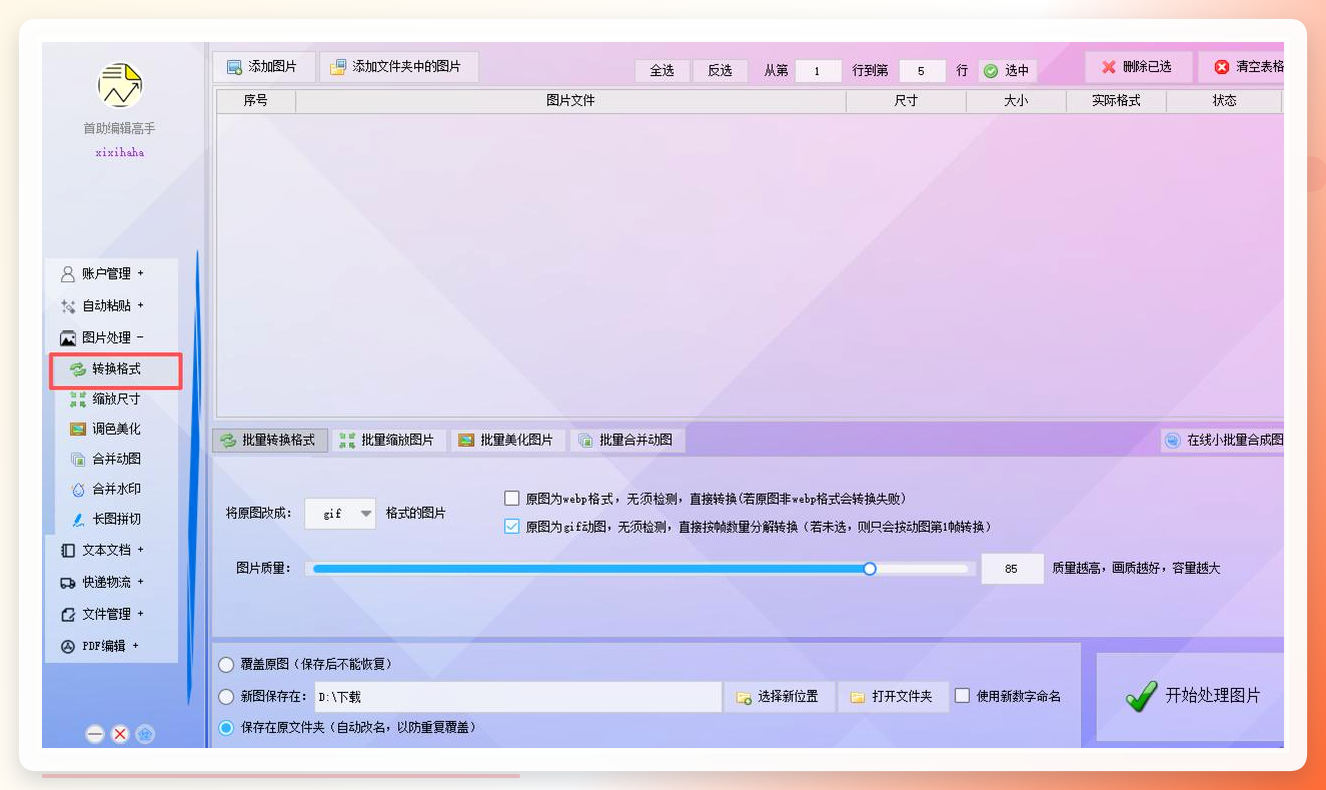This screenshot has height=790, width=1326.
Task: Expand the 文件管理 menu group
Action: pyautogui.click(x=102, y=614)
